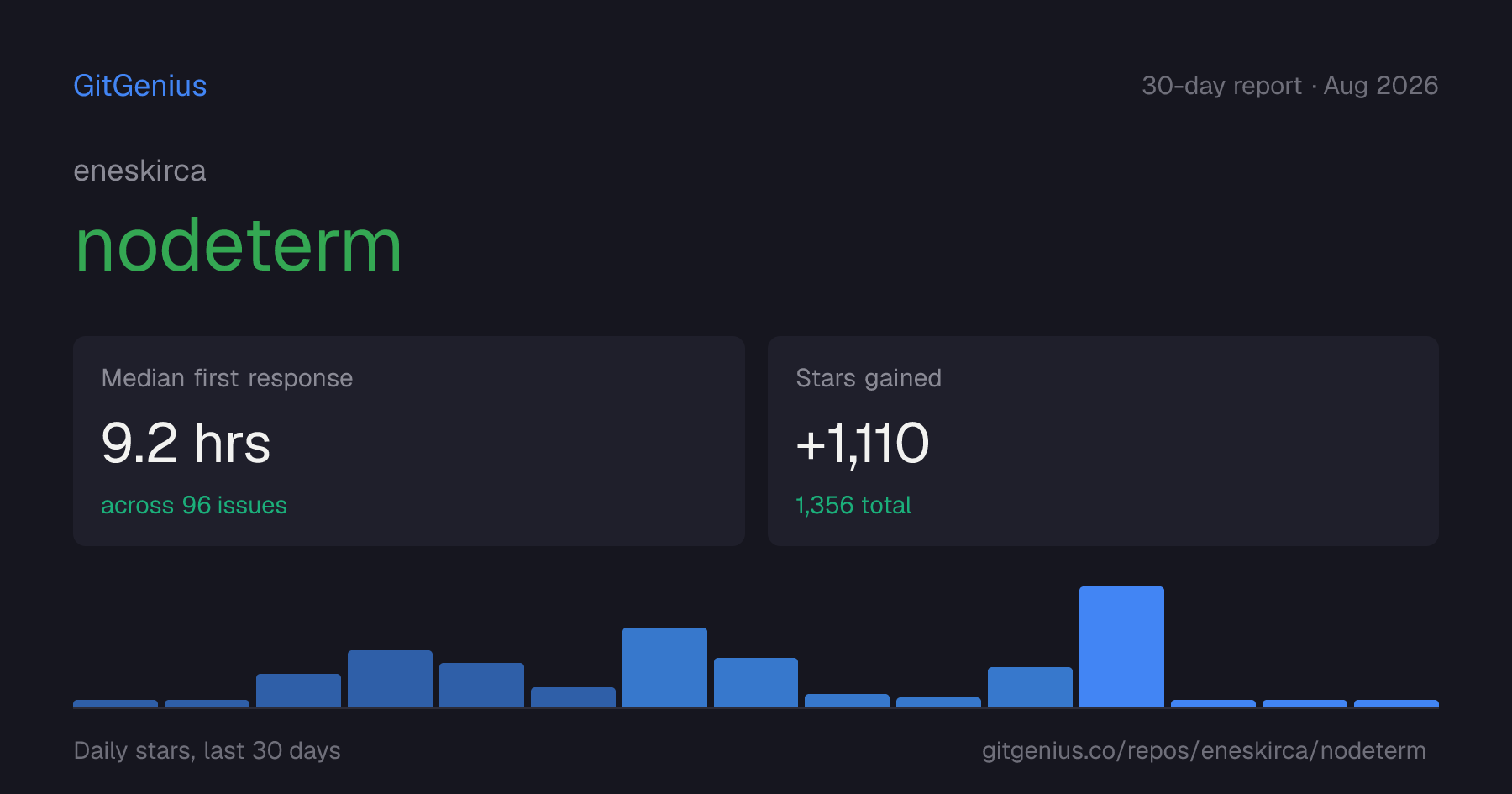The height and width of the screenshot is (794, 1512).
Task: Select the "30-day report · Aug 2026" text
Action: pos(1289,86)
